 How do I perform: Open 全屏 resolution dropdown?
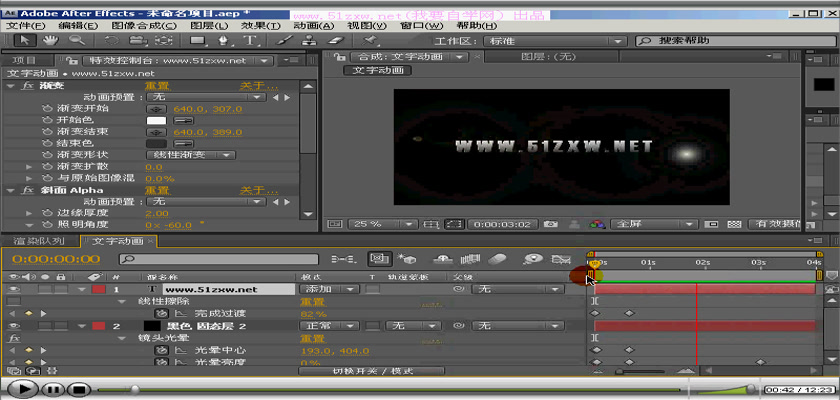(654, 224)
